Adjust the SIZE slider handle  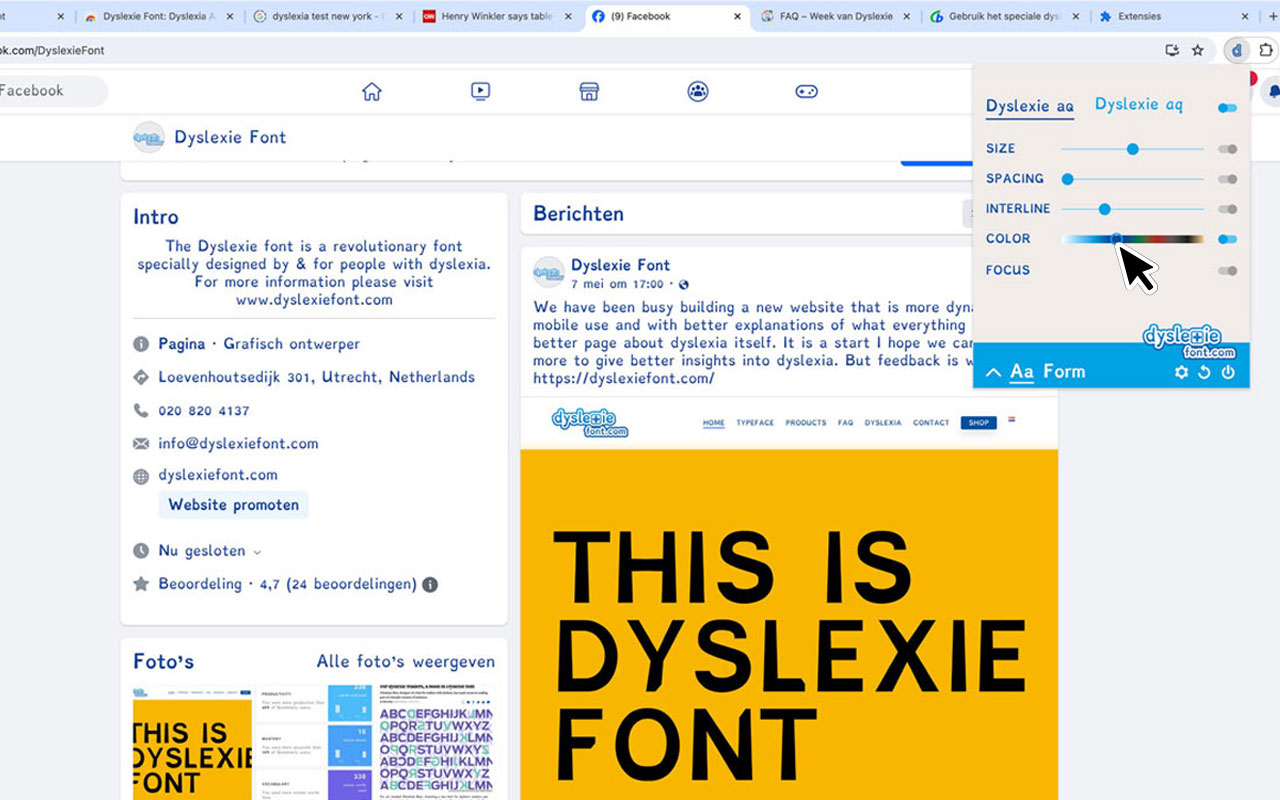[x=1133, y=149]
